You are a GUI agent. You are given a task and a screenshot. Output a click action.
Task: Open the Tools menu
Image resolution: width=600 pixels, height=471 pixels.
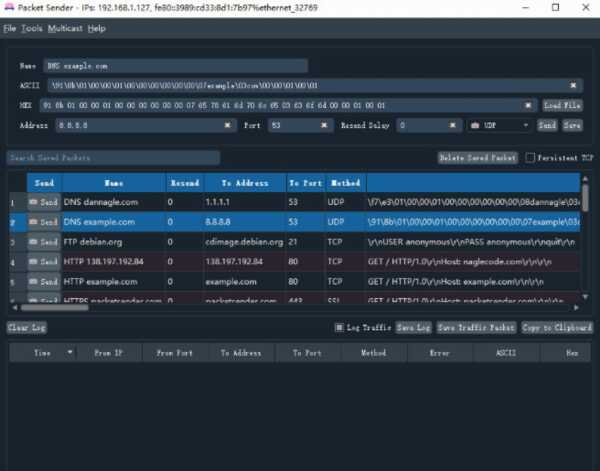(x=32, y=28)
